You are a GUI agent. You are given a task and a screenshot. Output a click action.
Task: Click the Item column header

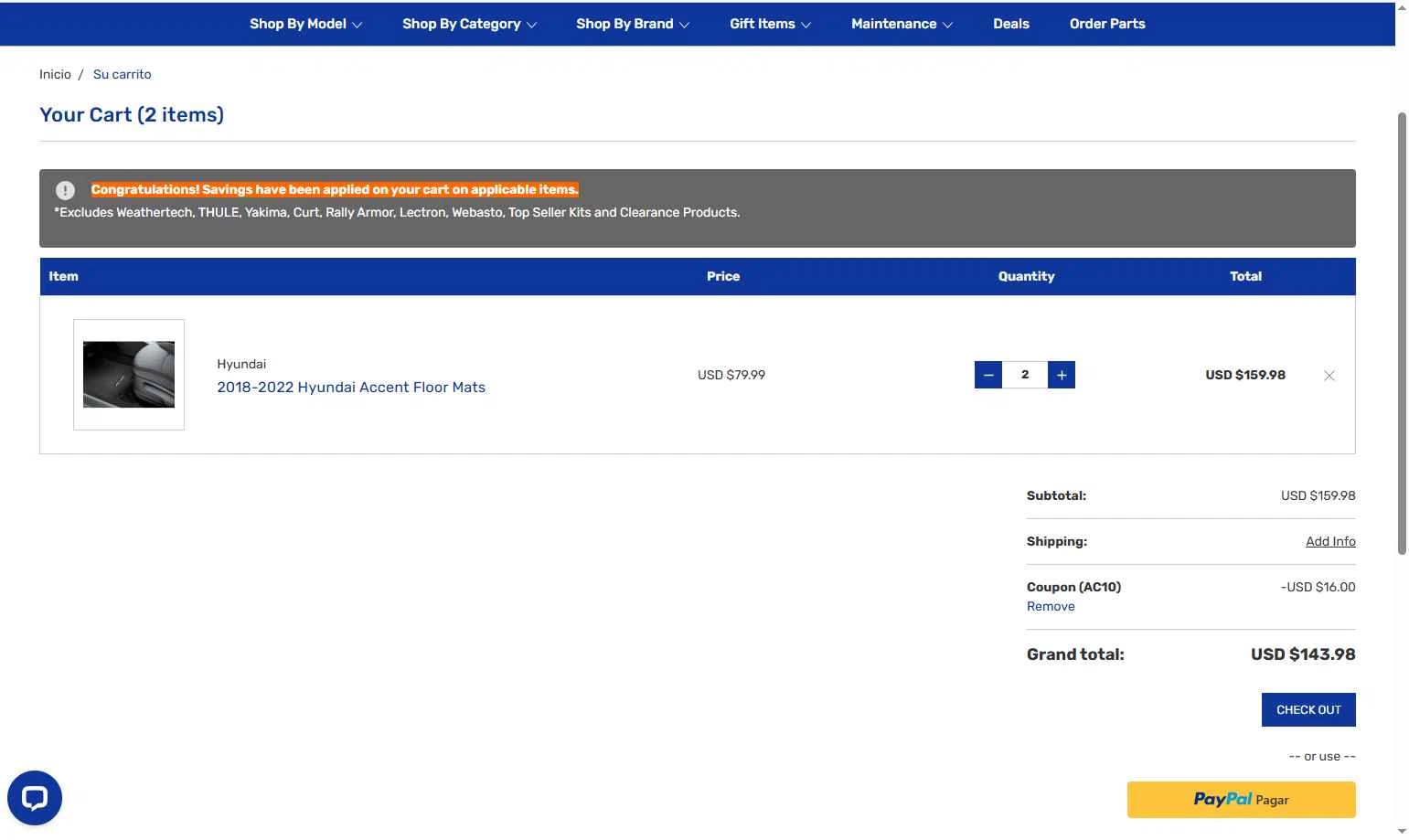pyautogui.click(x=63, y=276)
